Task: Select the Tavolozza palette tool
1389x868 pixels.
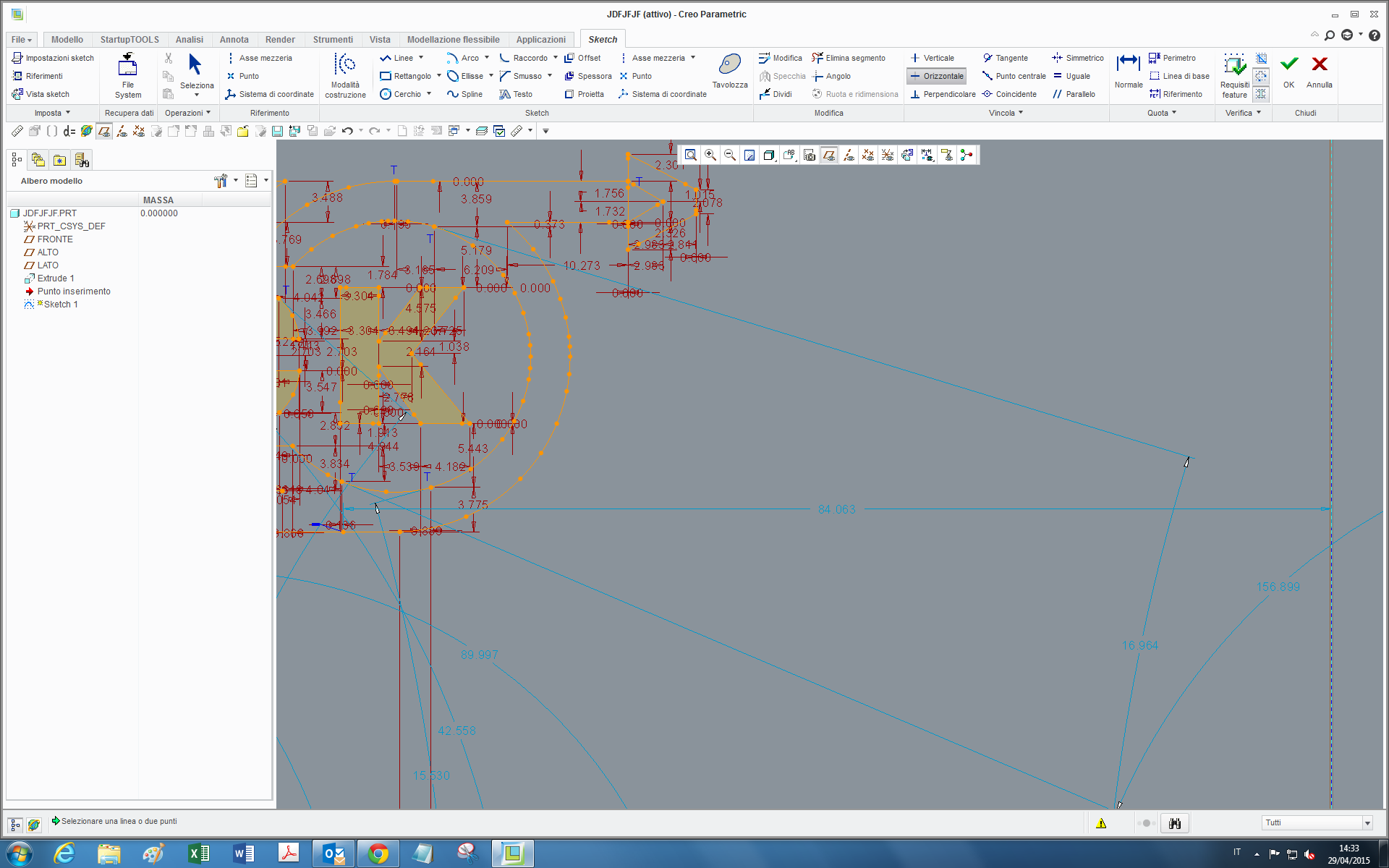Action: coord(730,71)
